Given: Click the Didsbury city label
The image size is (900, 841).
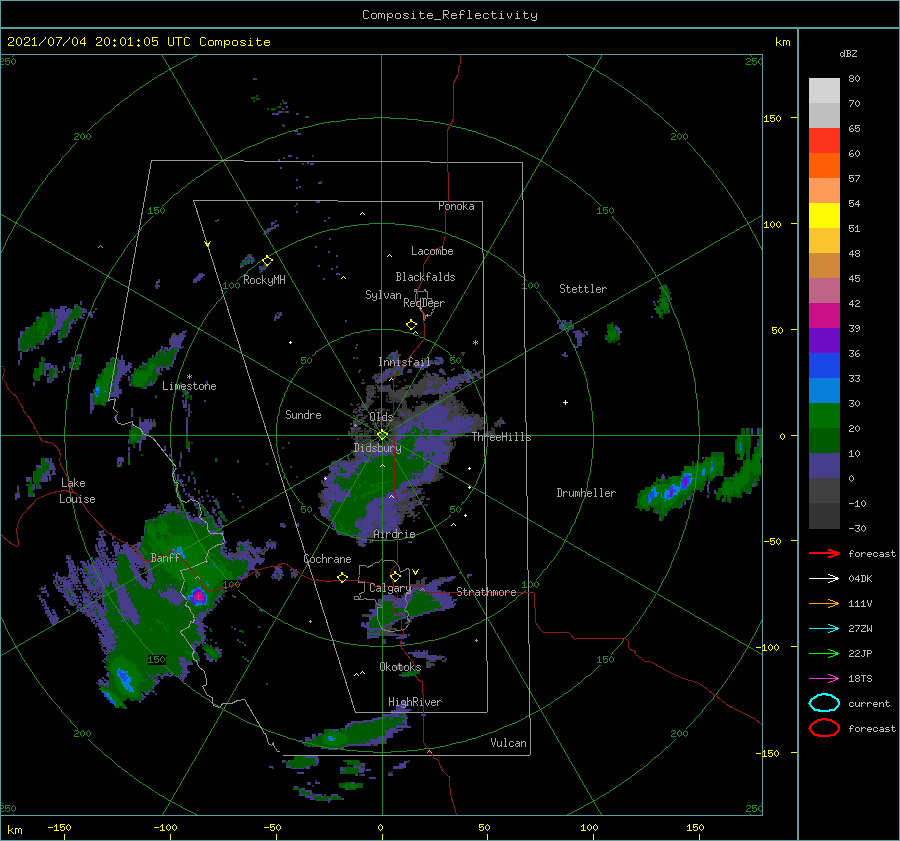Looking at the screenshot, I should 377,448.
